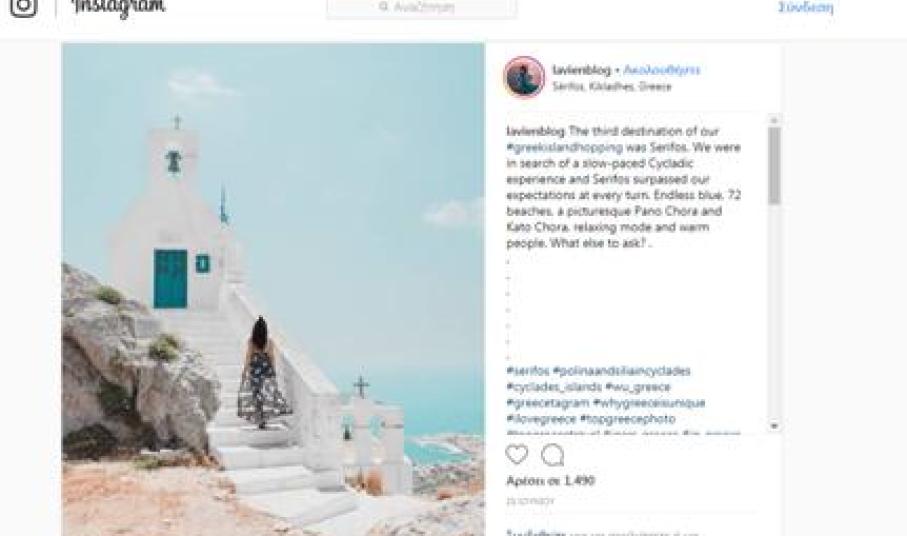Screen dimensions: 907x536
Task: Click the caption scrollbar up arrow
Action: (x=774, y=120)
